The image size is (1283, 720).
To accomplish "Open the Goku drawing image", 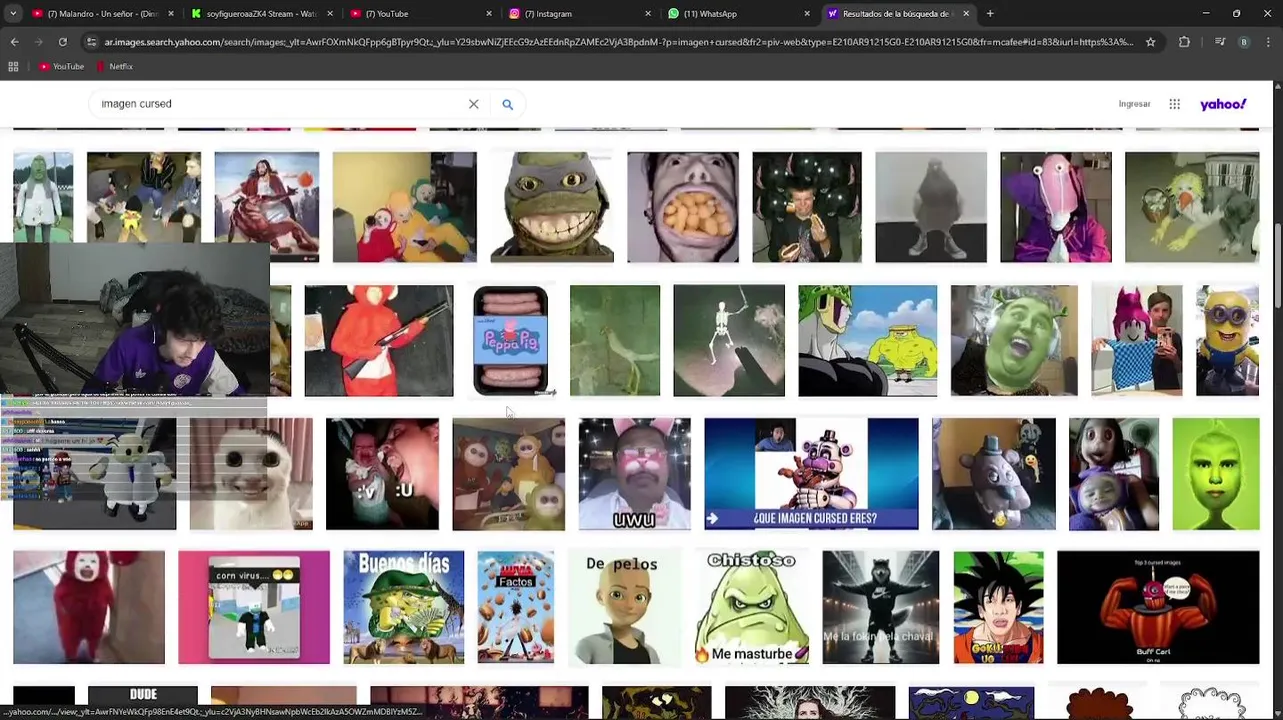I will click(998, 607).
